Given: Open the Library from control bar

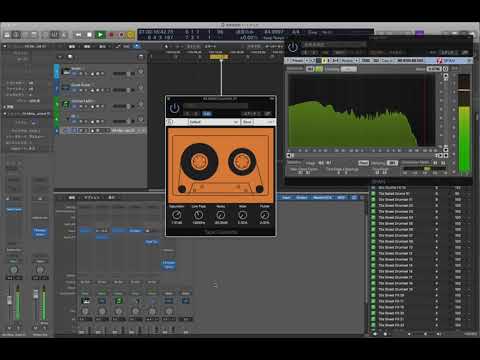Looking at the screenshot, I should click(x=7, y=35).
